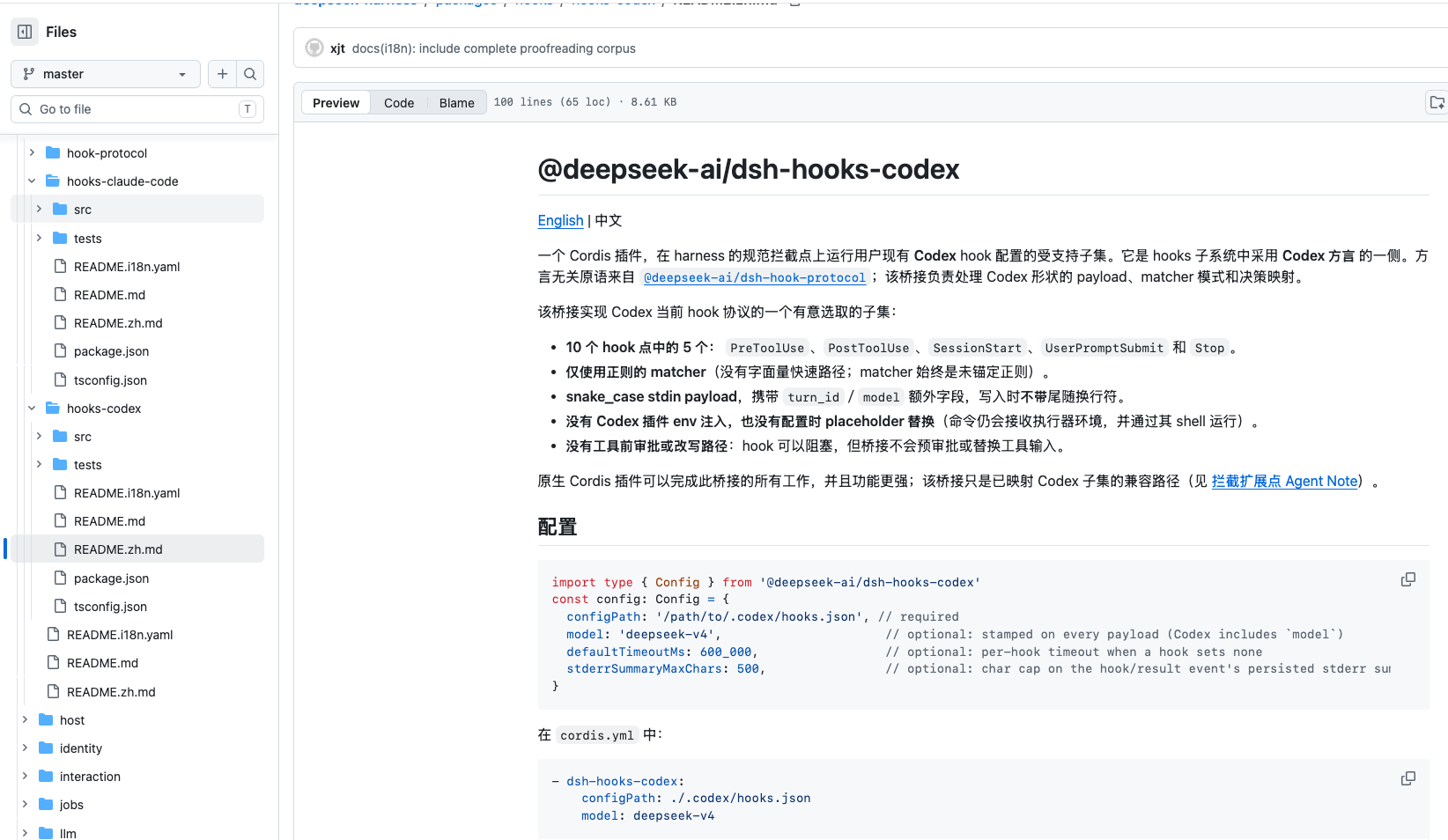Collapse the Files side panel
The width and height of the screenshot is (1448, 840).
[25, 32]
